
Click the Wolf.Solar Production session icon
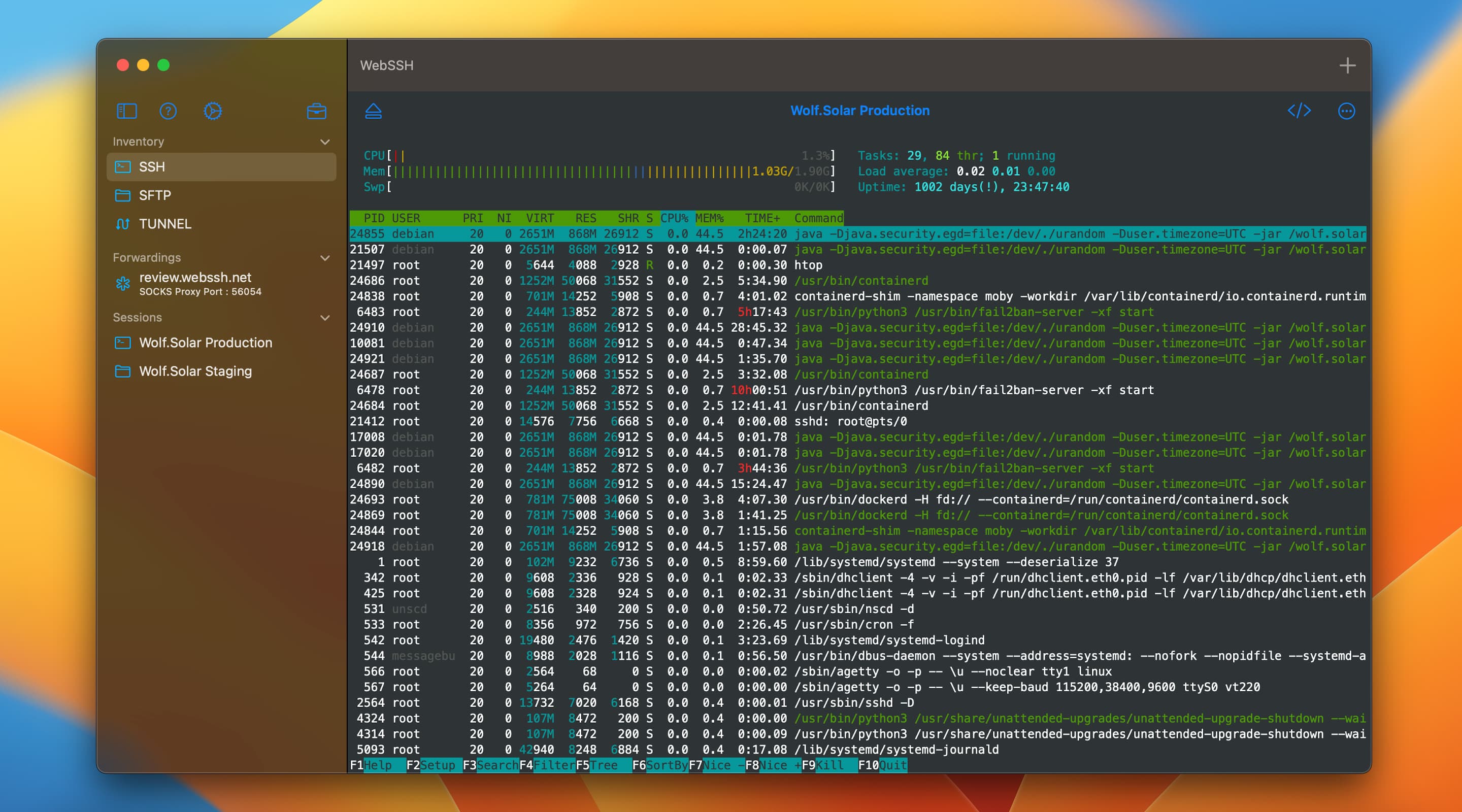pyautogui.click(x=122, y=343)
